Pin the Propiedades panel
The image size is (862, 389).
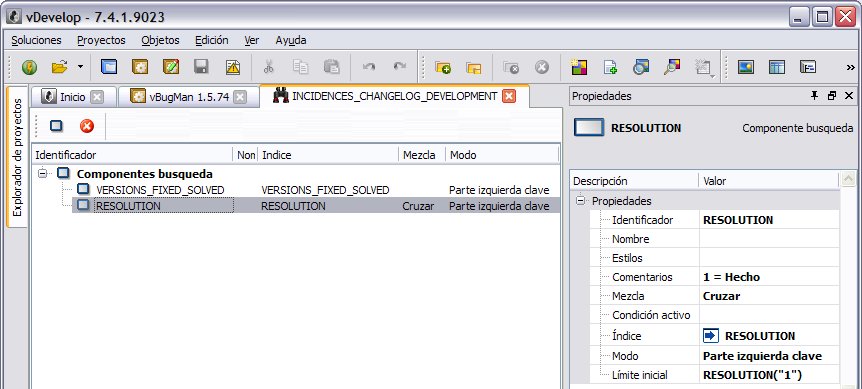coord(814,96)
